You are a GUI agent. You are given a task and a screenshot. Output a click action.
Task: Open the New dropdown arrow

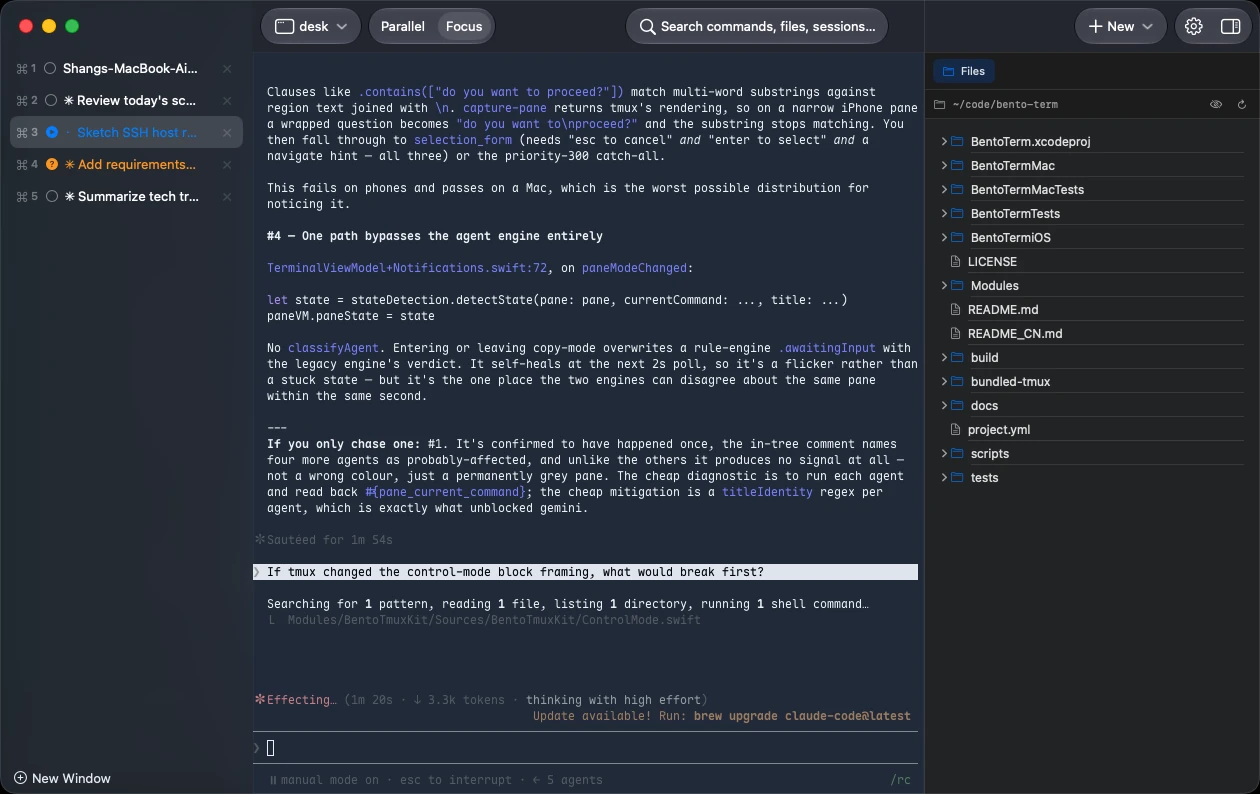coord(1147,27)
